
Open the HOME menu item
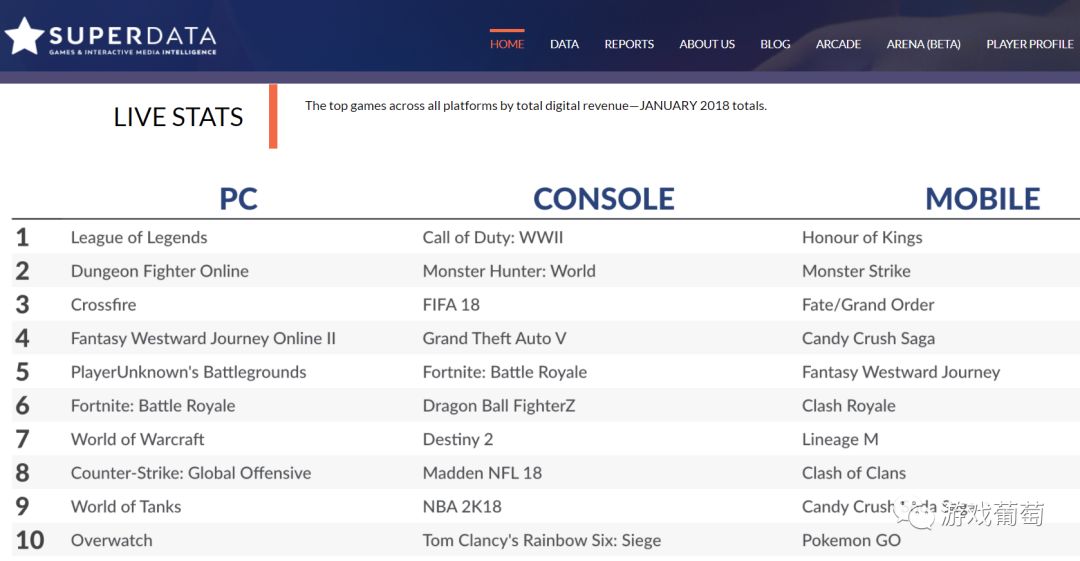coord(507,44)
